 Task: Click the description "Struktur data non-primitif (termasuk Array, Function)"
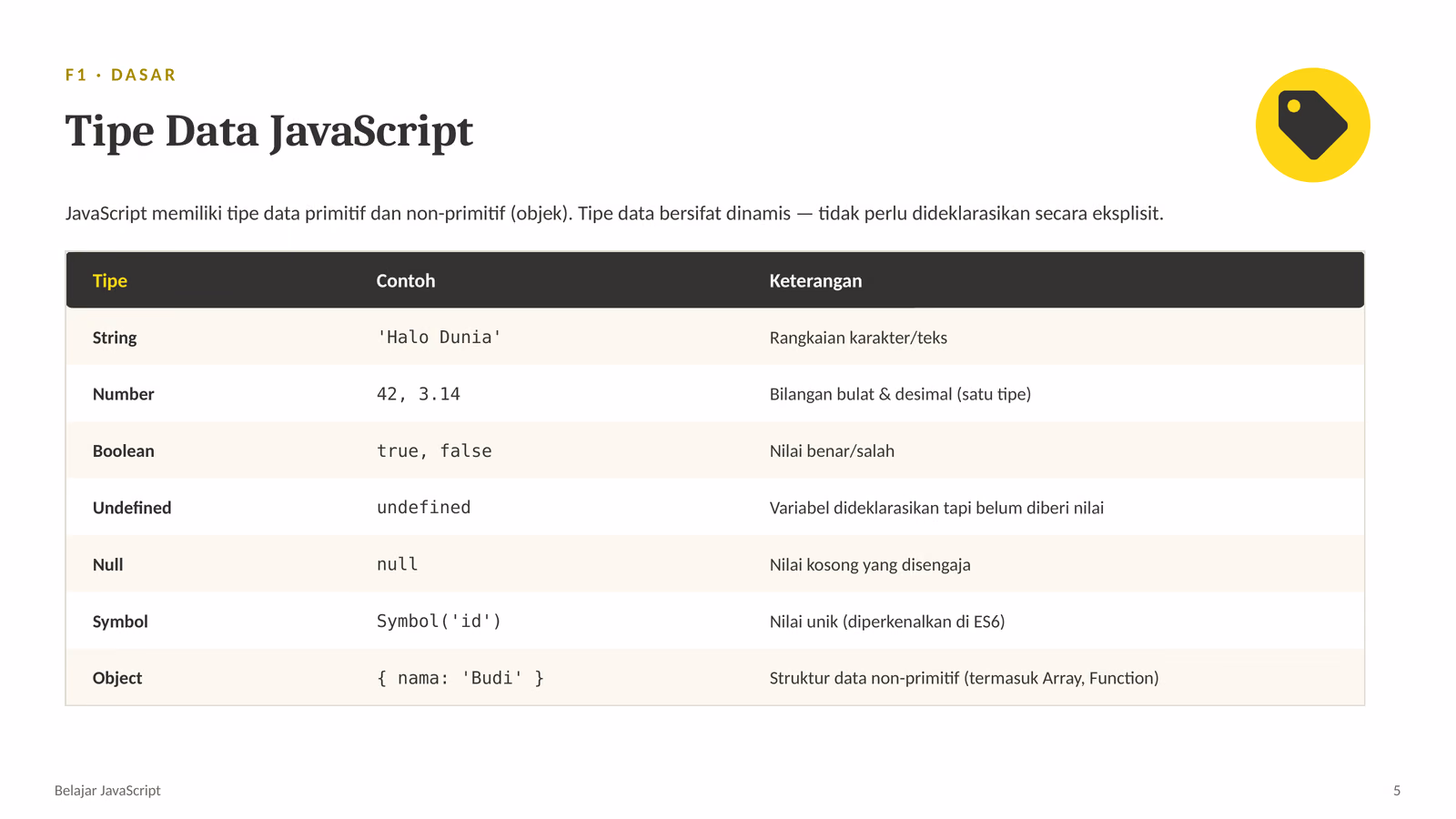click(x=965, y=678)
